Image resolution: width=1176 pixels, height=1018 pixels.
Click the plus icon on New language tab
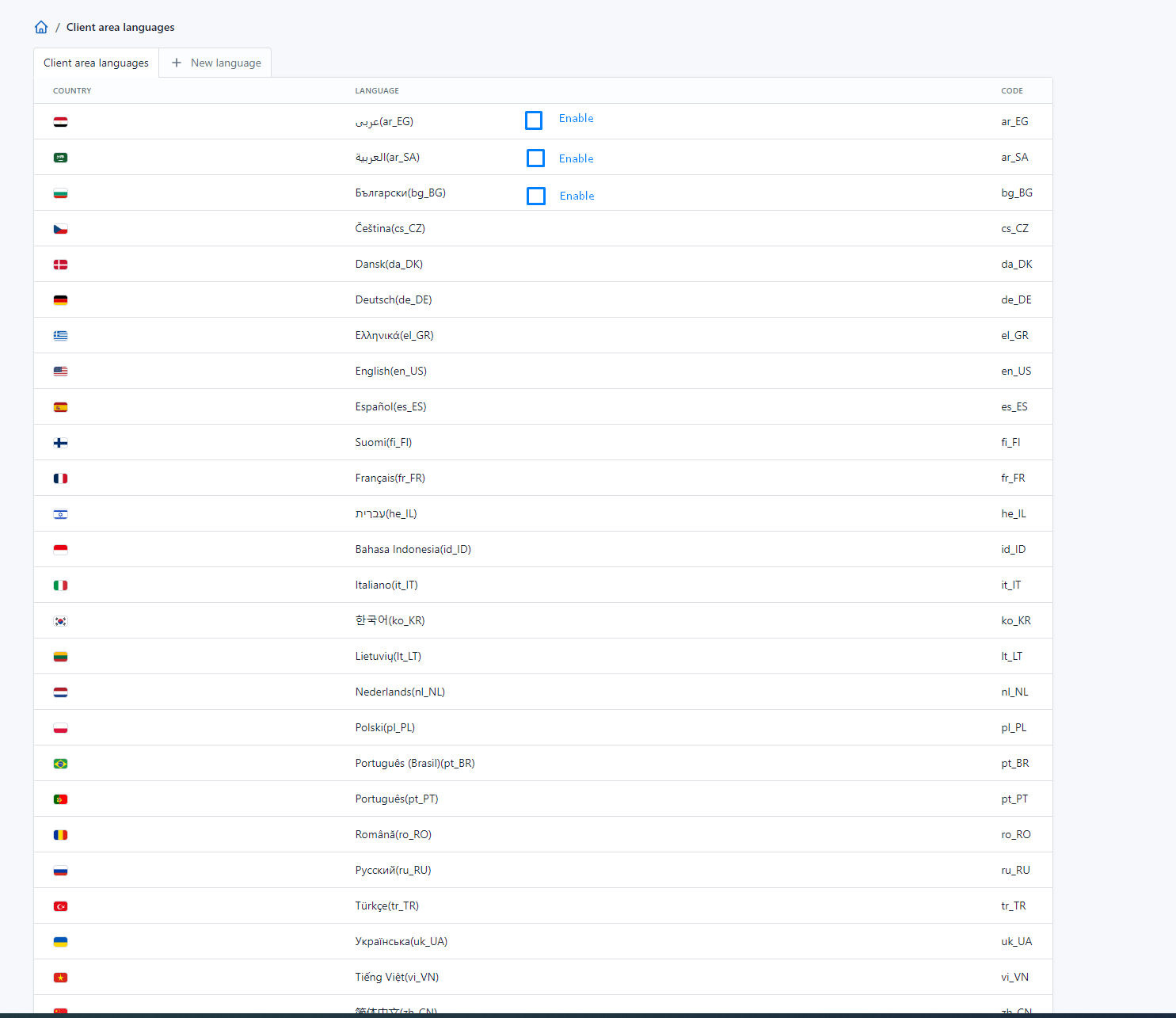(176, 63)
